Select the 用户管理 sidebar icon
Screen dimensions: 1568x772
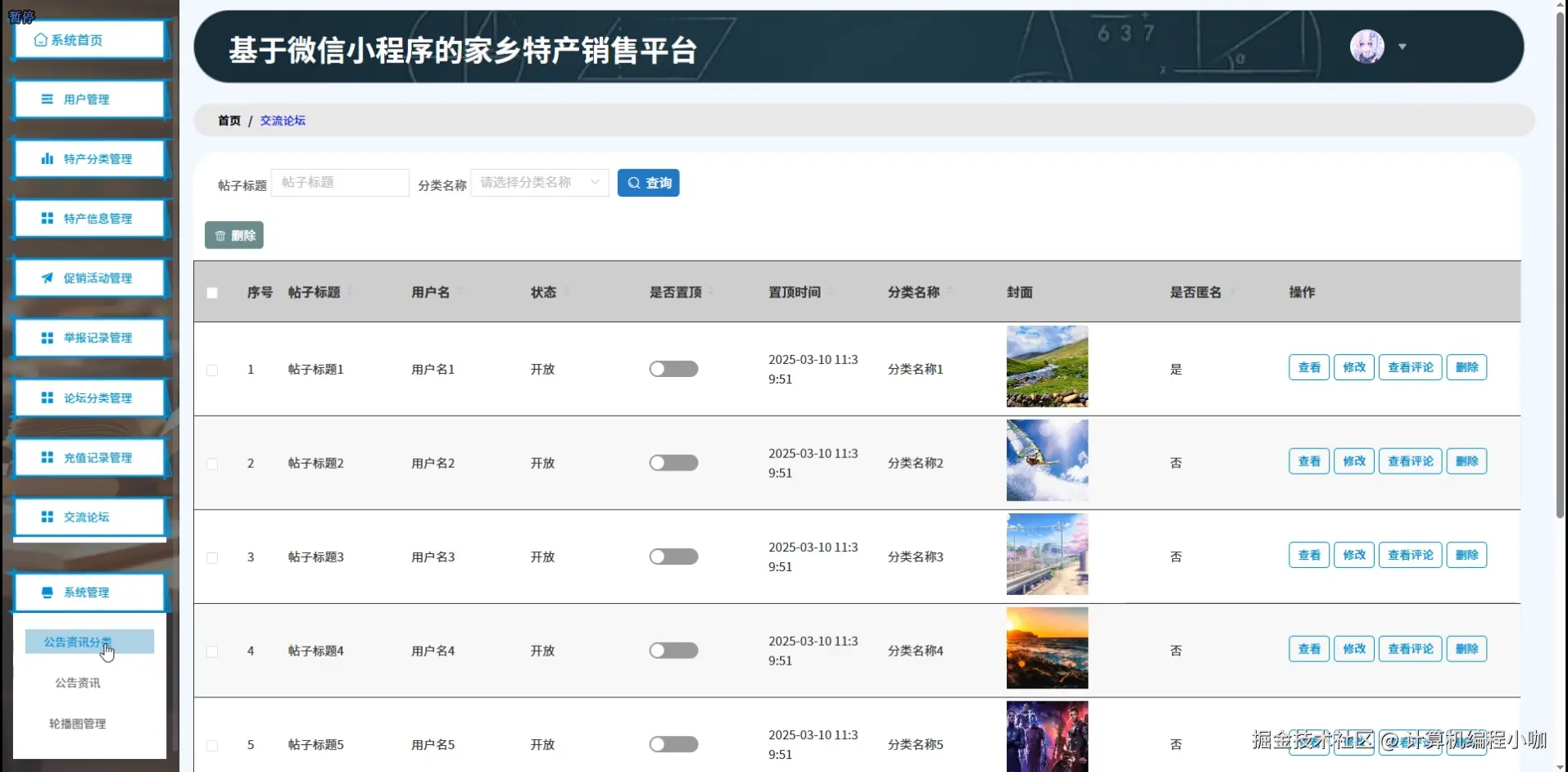click(x=47, y=99)
